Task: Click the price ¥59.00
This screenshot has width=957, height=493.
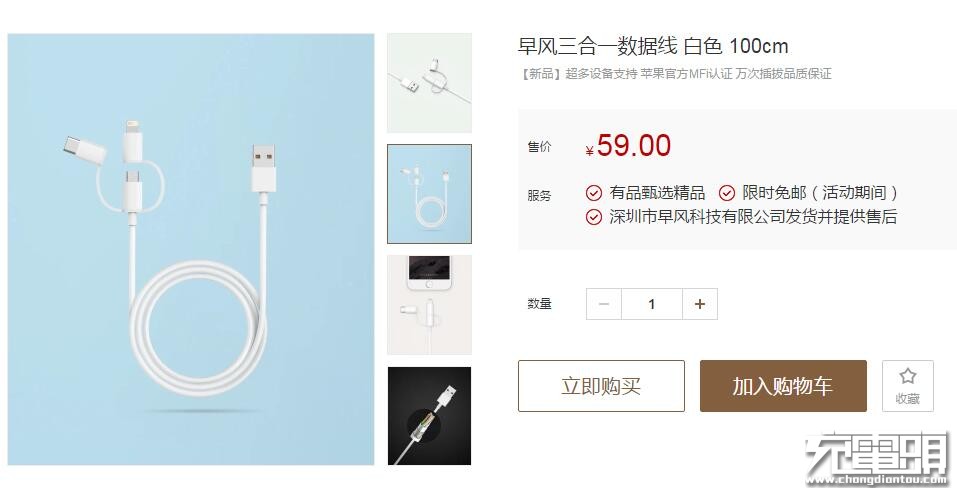Action: (628, 146)
